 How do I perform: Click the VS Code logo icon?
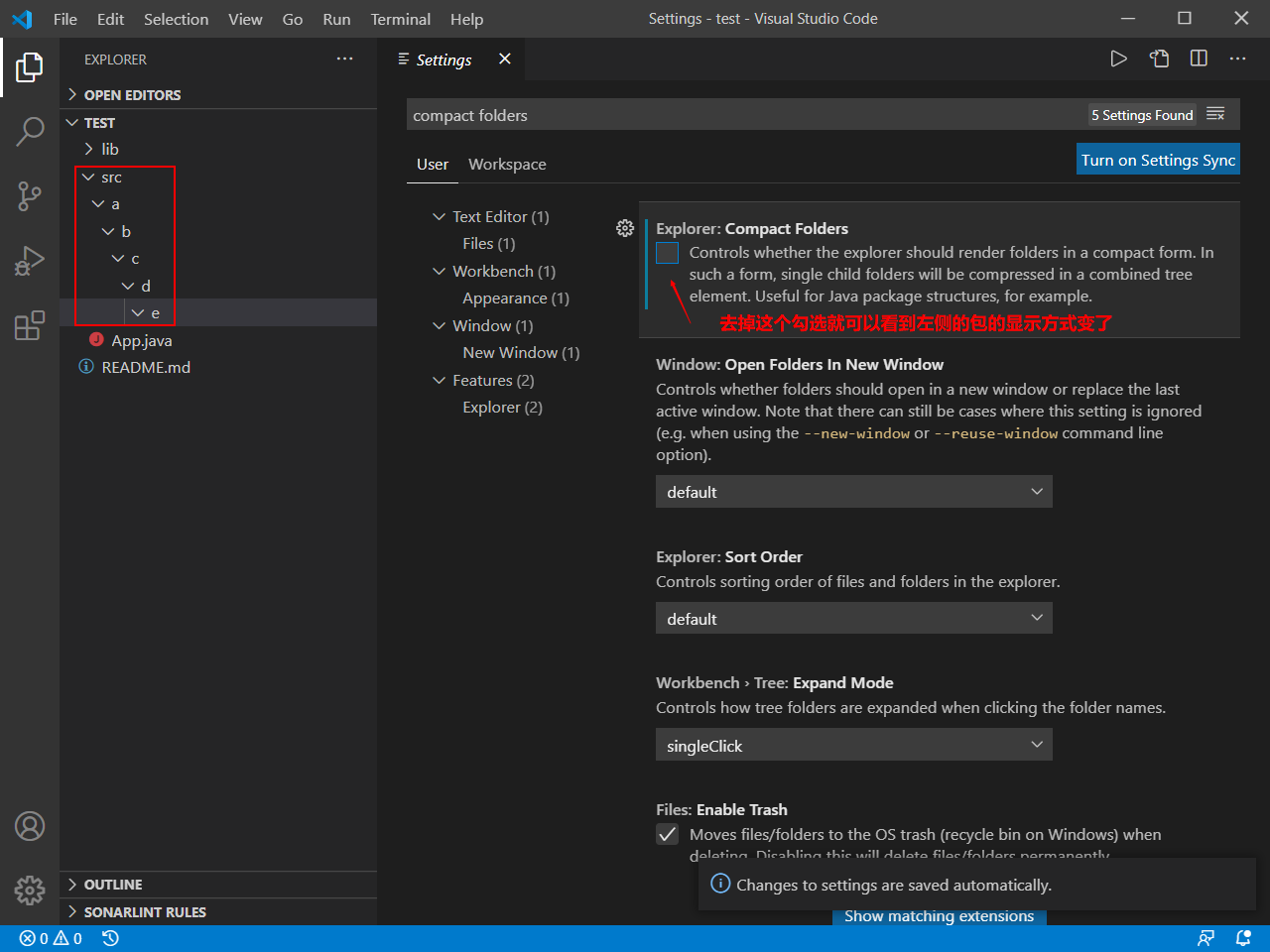coord(22,19)
